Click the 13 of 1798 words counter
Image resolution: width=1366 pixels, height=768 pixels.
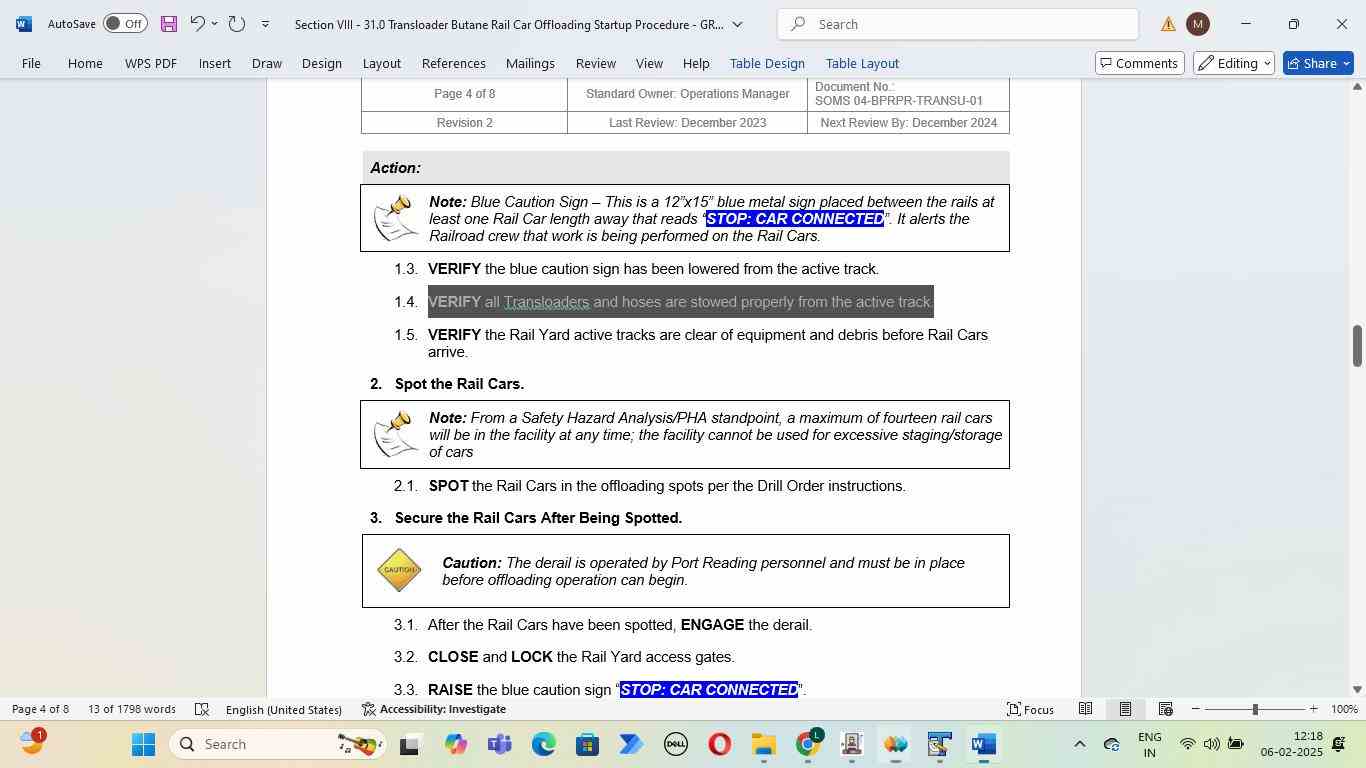coord(132,709)
